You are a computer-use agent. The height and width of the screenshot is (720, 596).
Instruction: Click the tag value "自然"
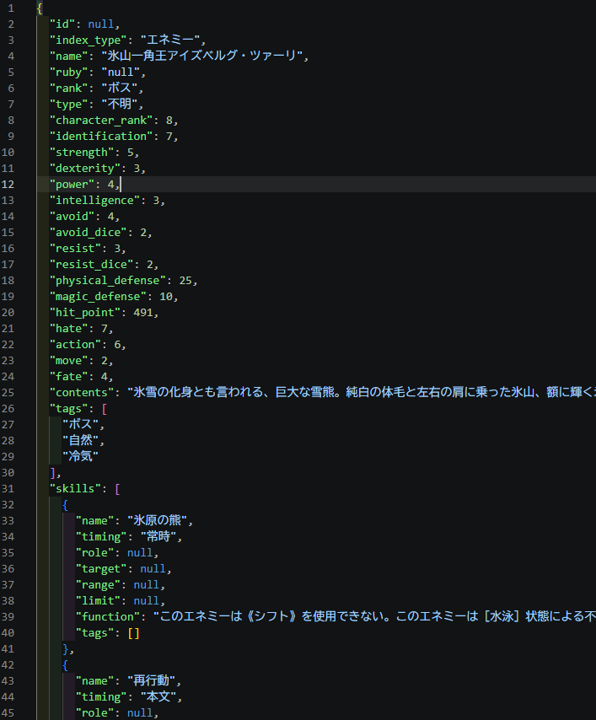(80, 441)
